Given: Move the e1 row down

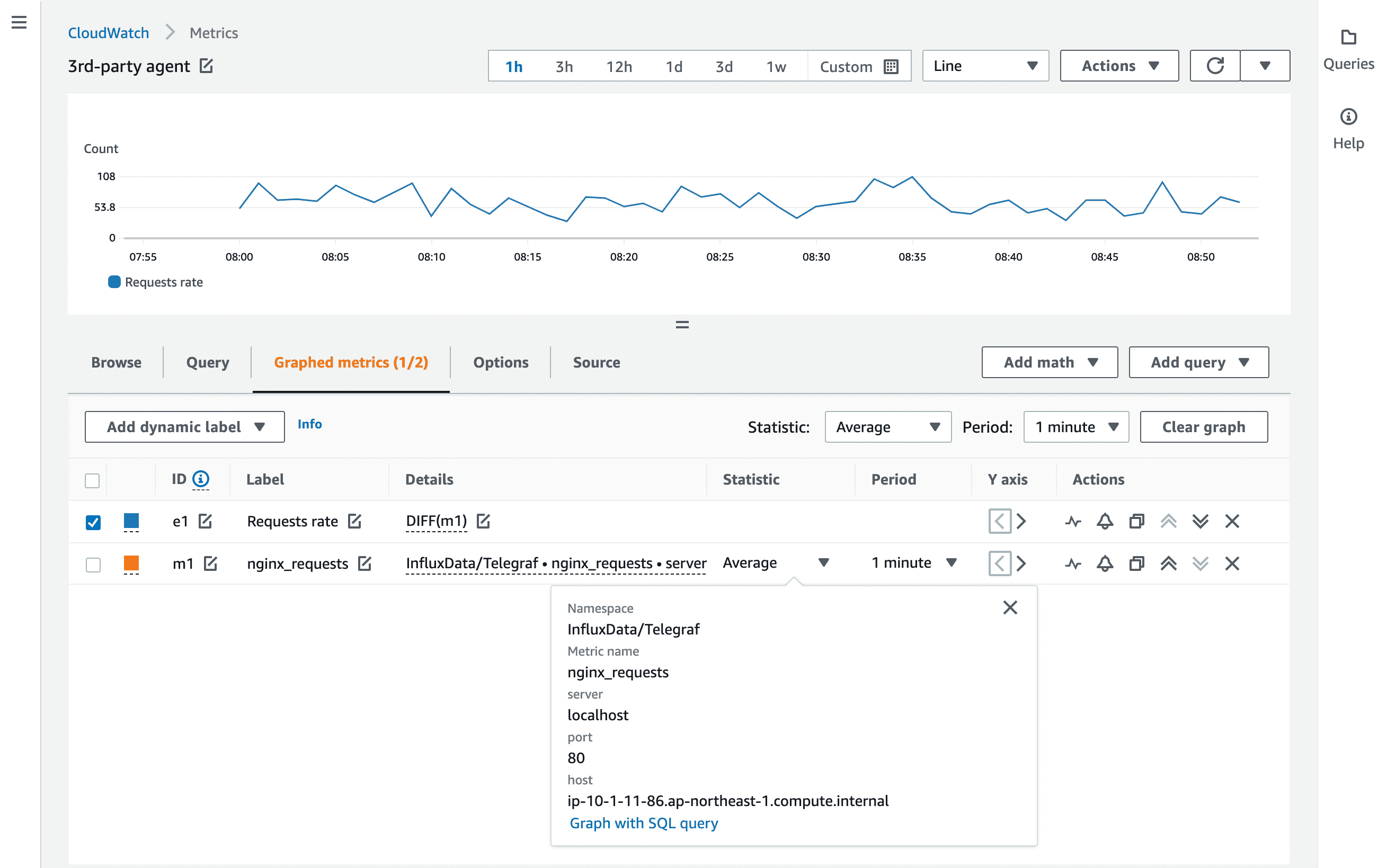Looking at the screenshot, I should (1200, 521).
